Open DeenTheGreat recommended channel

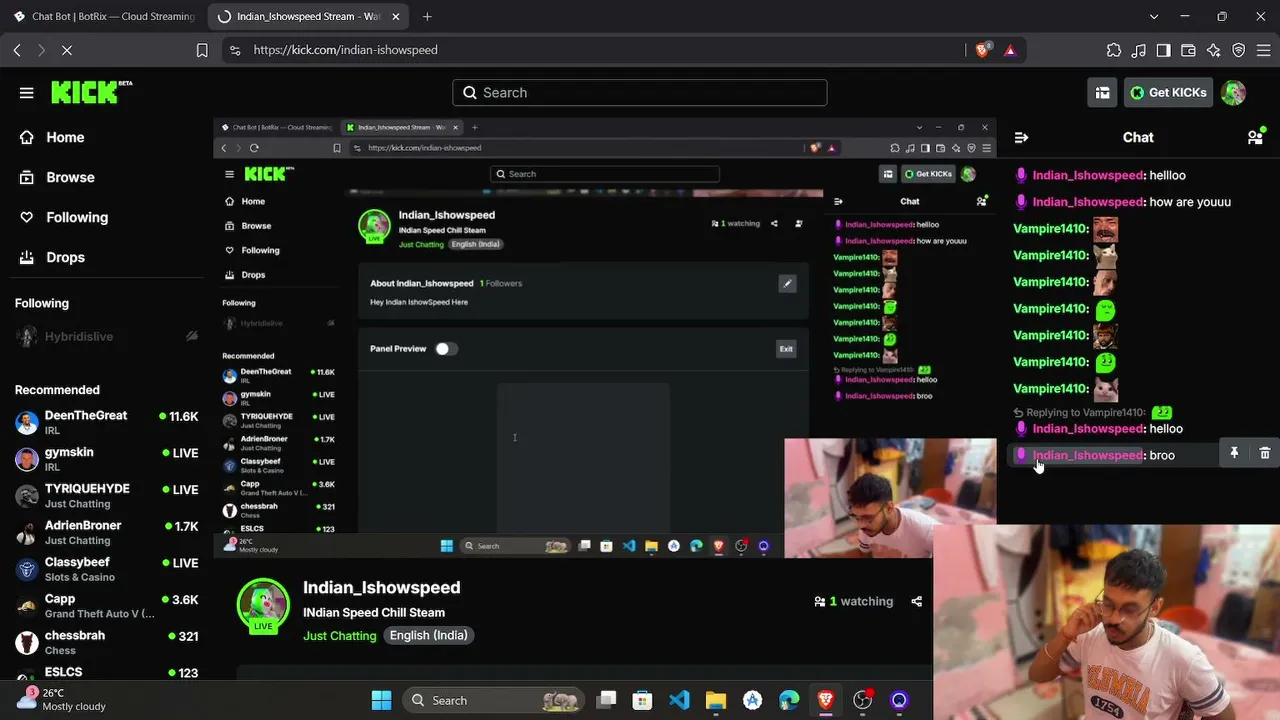[107, 422]
